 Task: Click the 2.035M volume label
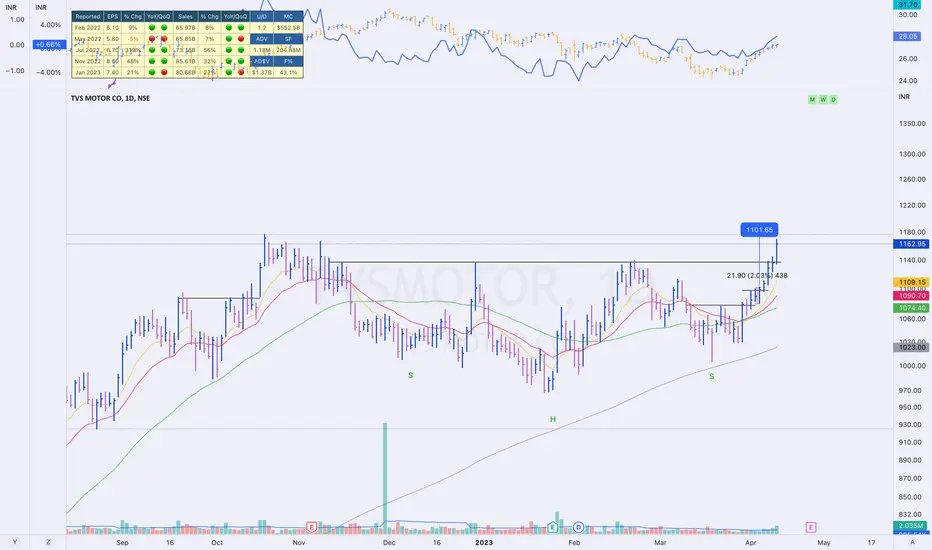pyautogui.click(x=911, y=526)
